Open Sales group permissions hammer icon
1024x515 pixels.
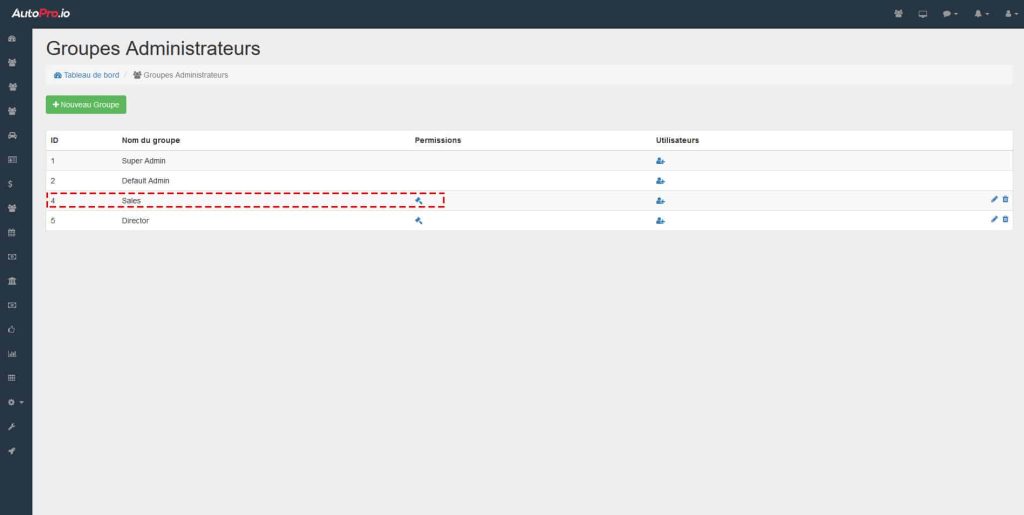click(x=419, y=200)
